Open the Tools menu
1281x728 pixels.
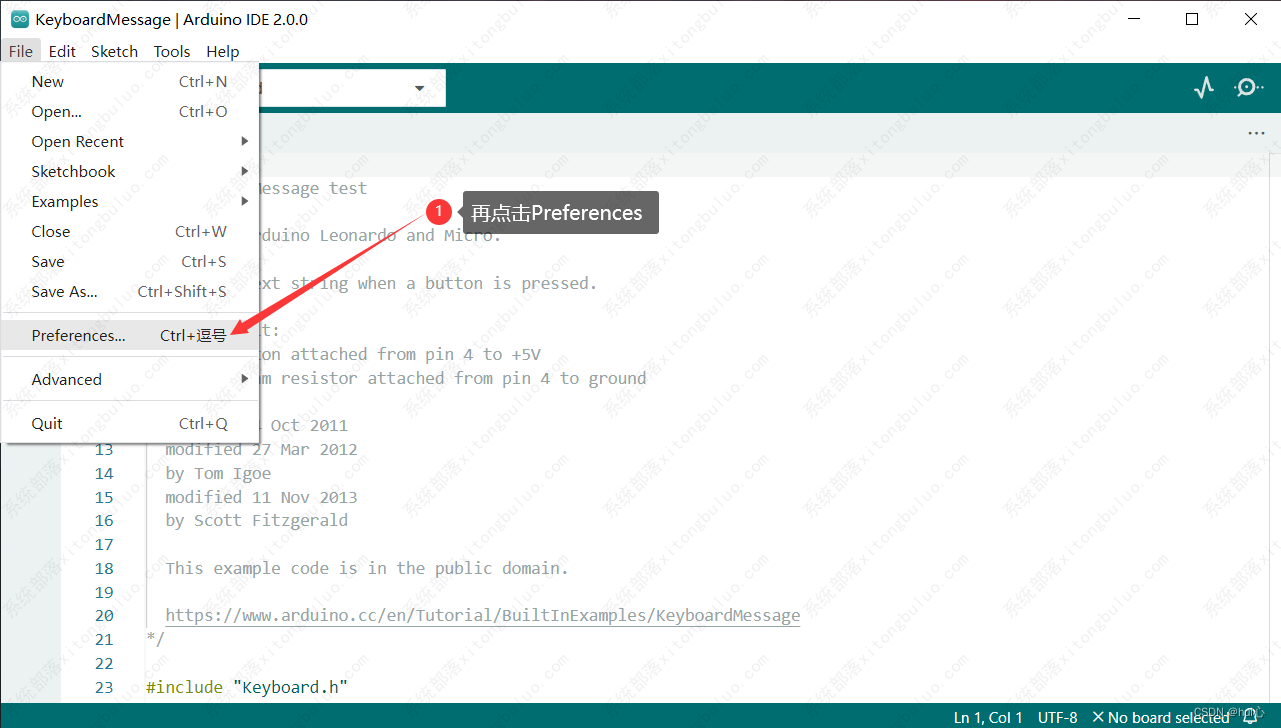pyautogui.click(x=171, y=51)
